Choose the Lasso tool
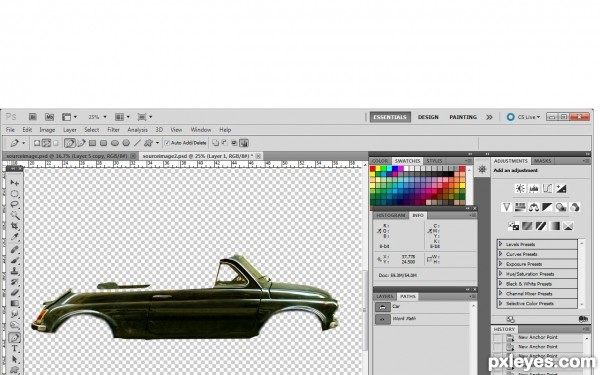Screen dimensions: 600x375 click(x=15, y=204)
